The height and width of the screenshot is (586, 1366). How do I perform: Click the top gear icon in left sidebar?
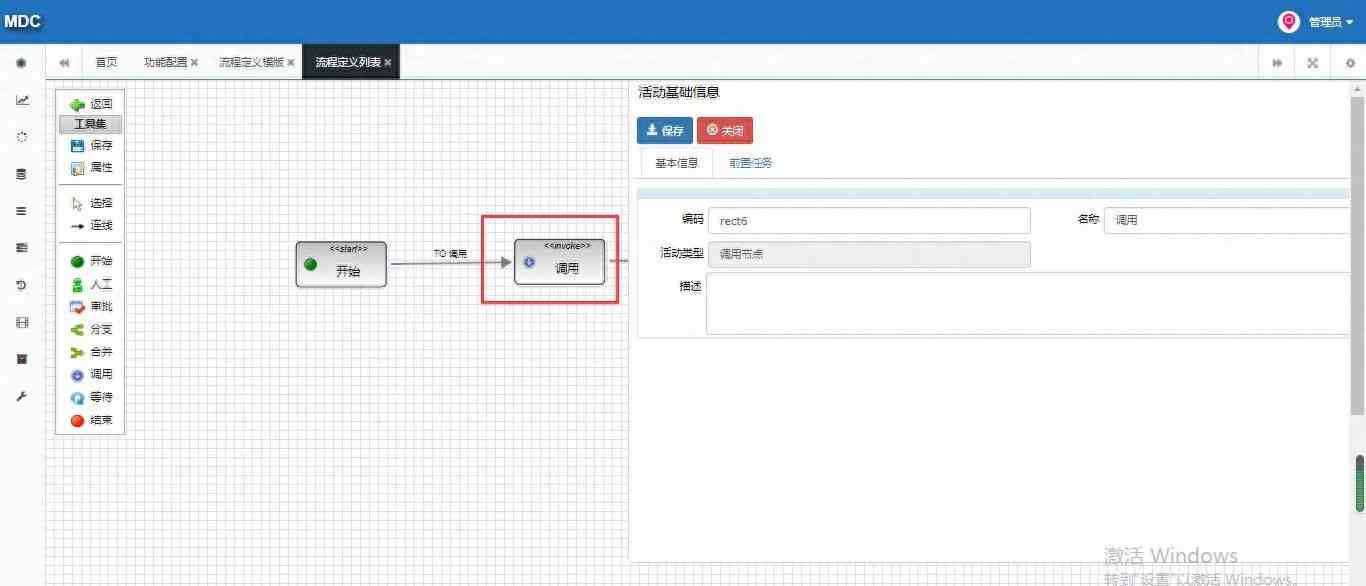tap(22, 63)
